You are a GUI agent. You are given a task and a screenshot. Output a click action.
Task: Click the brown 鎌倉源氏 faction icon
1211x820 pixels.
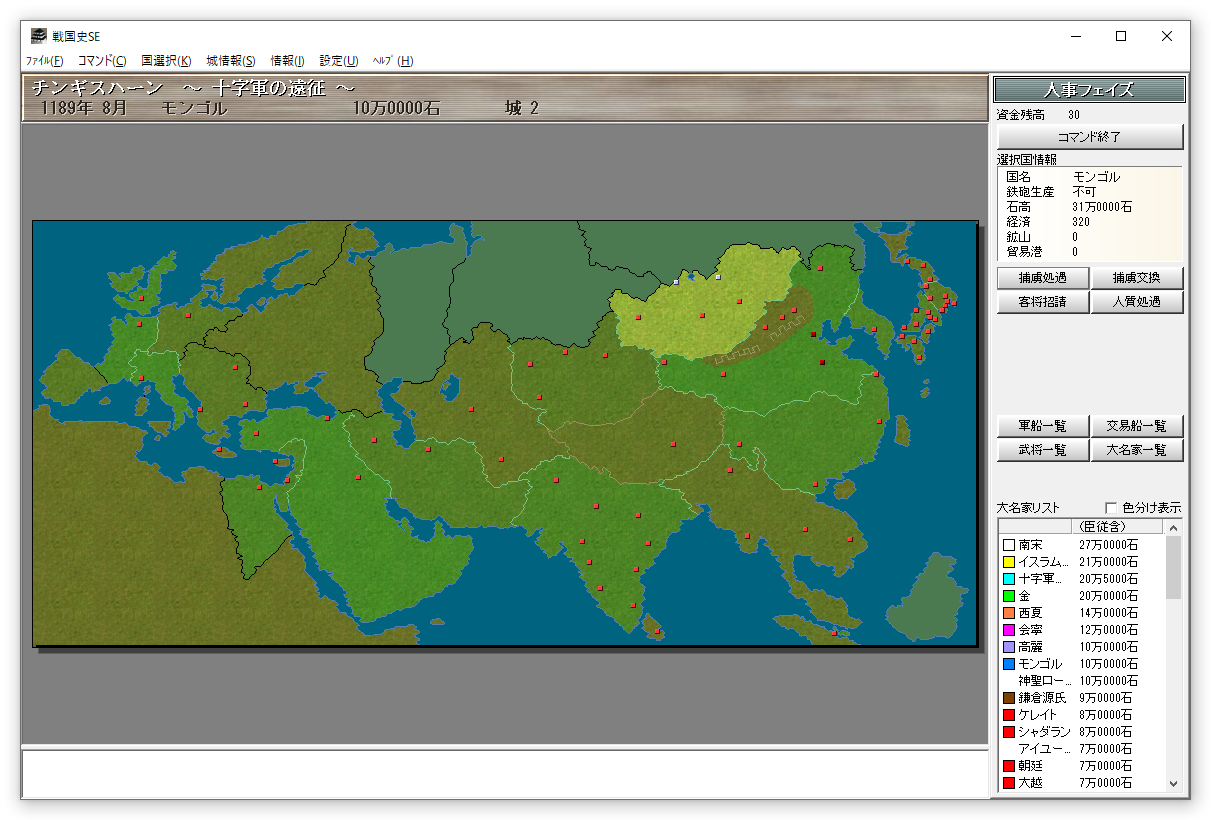(1008, 698)
